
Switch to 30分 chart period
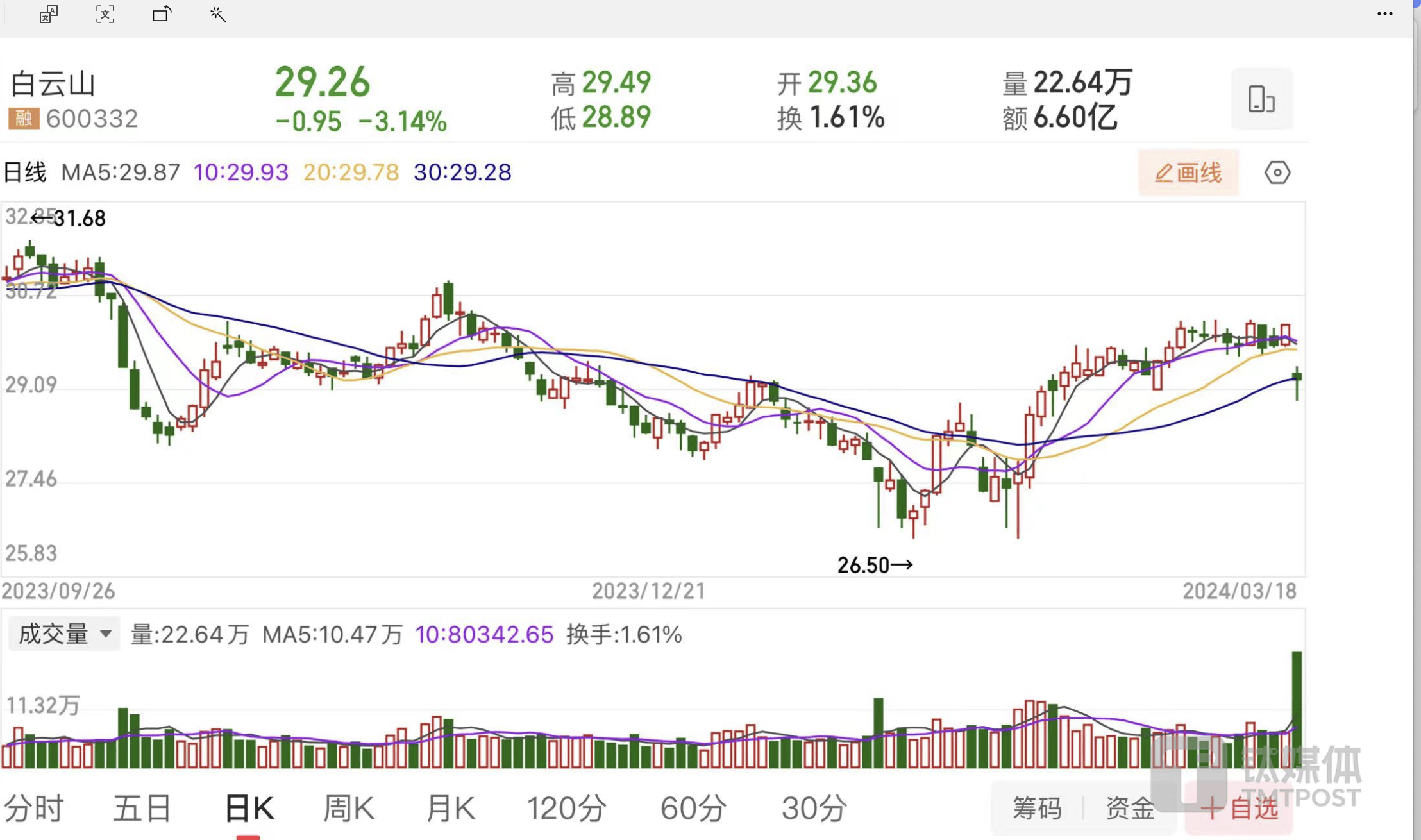[x=814, y=808]
